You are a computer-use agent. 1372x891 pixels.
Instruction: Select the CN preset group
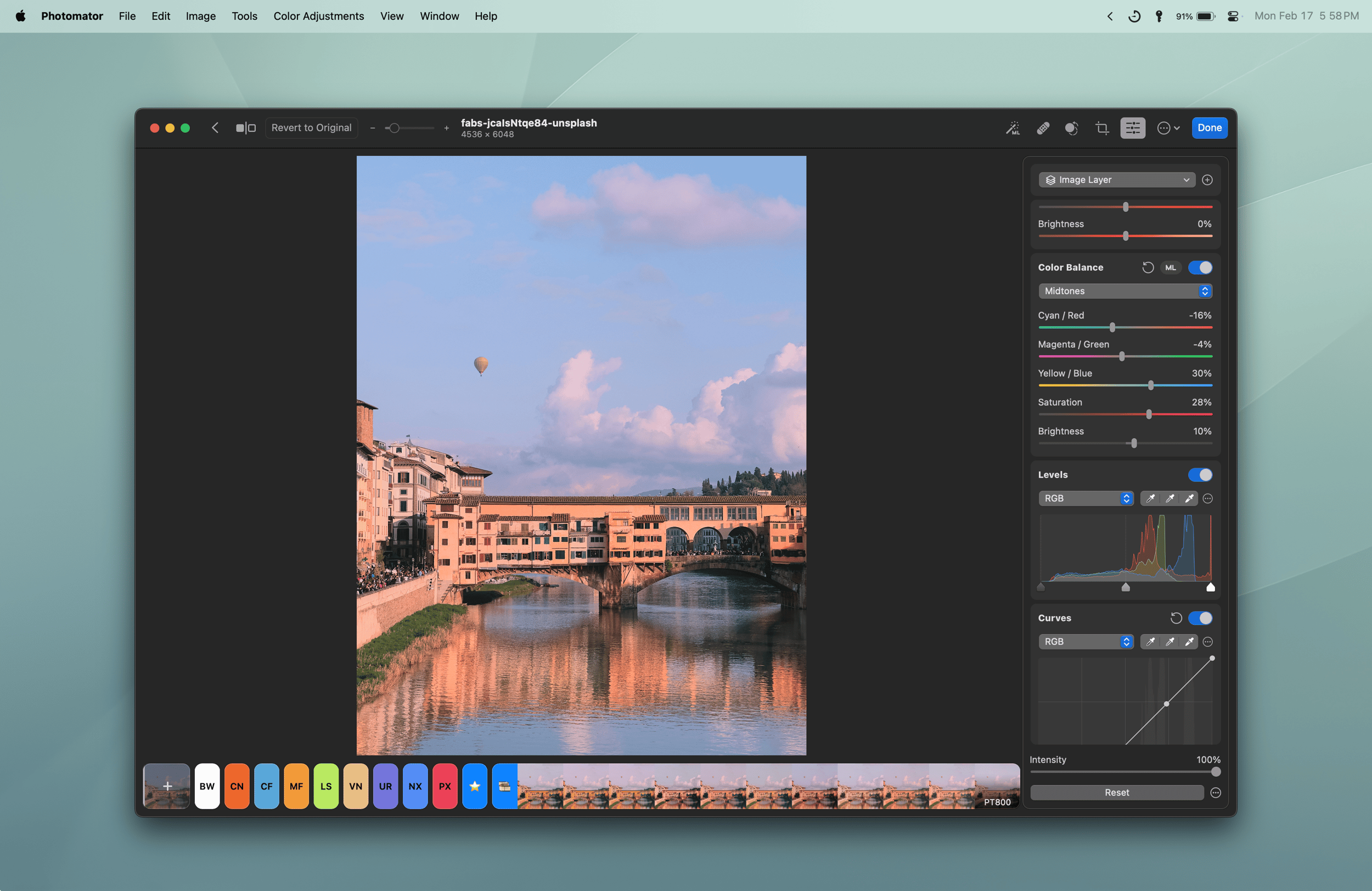237,786
